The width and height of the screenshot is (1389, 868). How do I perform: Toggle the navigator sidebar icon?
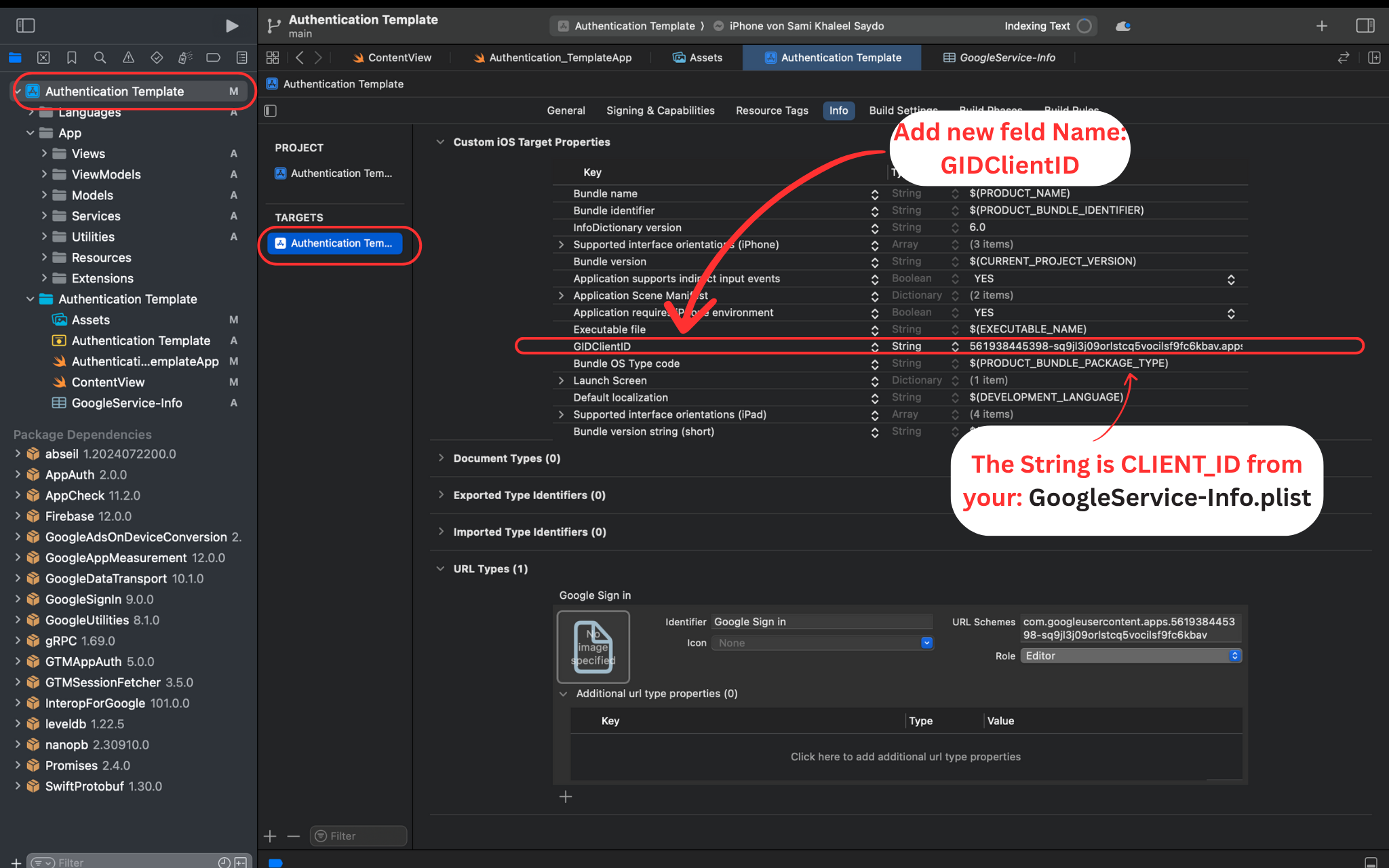tap(25, 26)
